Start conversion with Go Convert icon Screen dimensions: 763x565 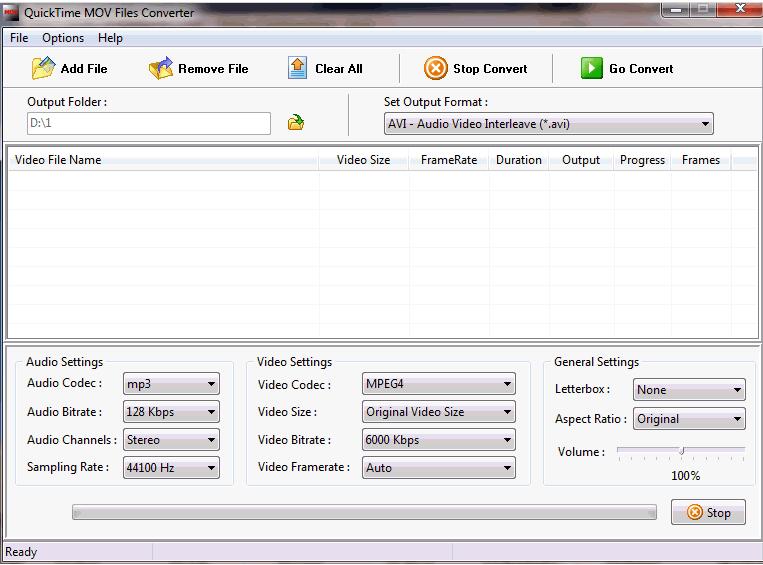[592, 68]
